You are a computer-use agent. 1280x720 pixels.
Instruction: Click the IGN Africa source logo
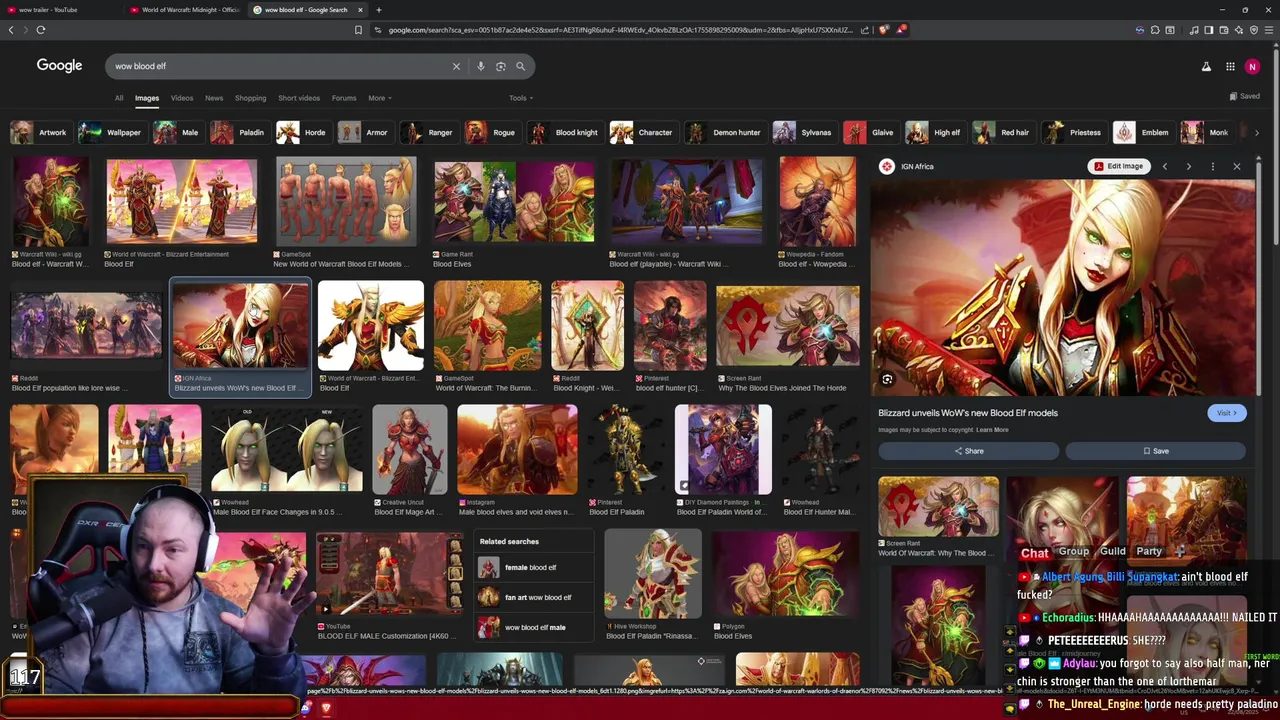[886, 166]
